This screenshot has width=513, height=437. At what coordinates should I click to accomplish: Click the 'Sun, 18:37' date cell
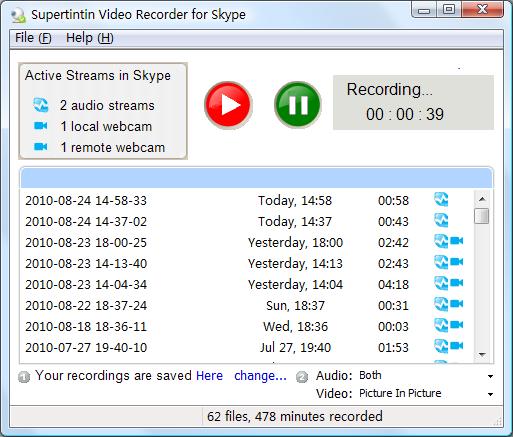[295, 306]
